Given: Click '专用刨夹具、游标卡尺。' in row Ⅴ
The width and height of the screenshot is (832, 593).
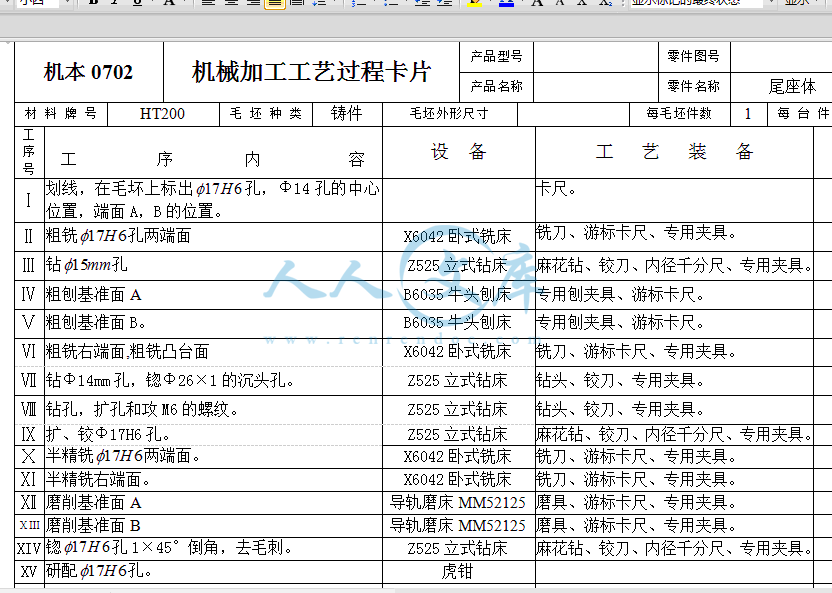Looking at the screenshot, I should click(x=620, y=322).
